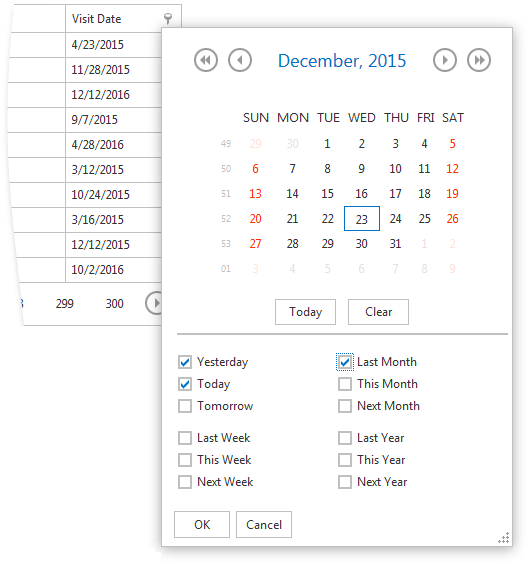Select December 10 in the calendar
The width and height of the screenshot is (532, 564).
(395, 169)
